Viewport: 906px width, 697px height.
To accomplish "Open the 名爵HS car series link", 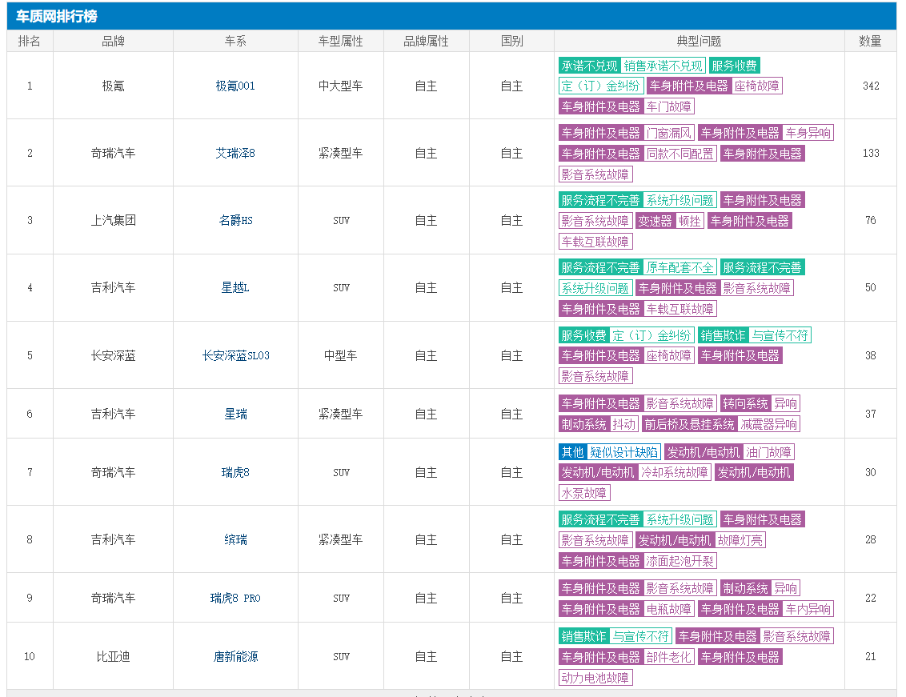I will pos(236,220).
